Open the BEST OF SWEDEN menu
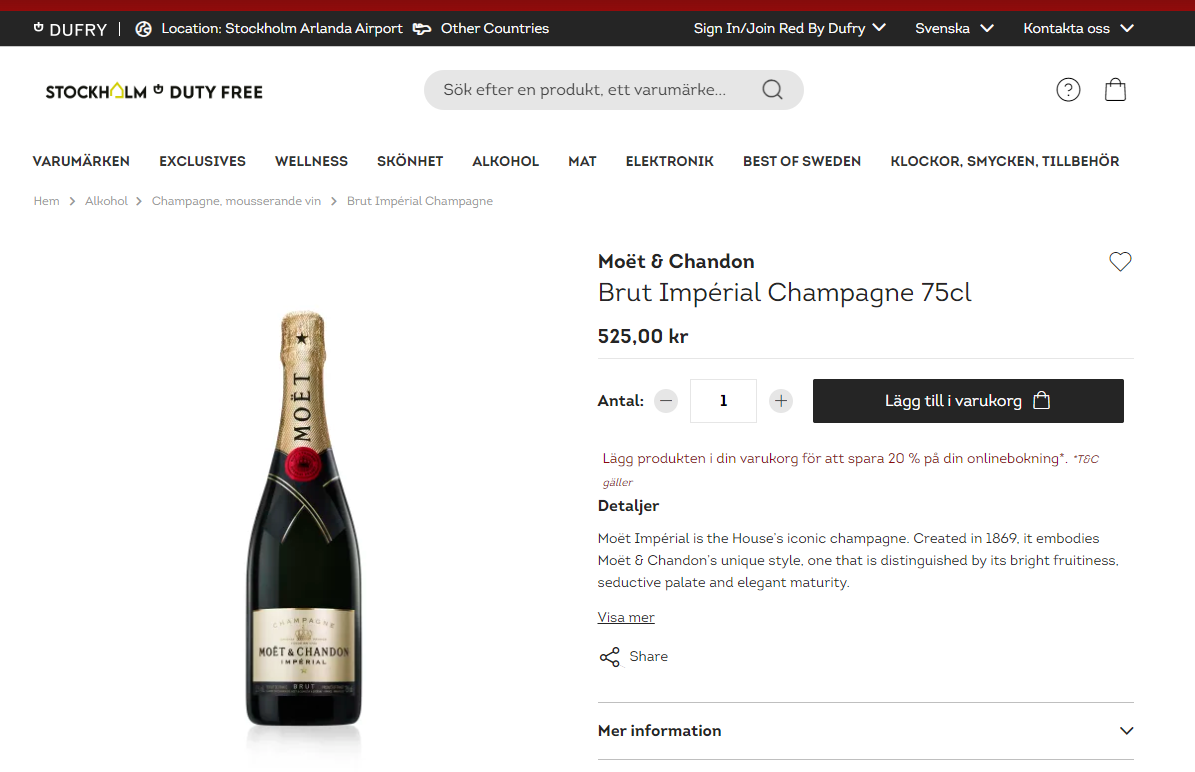Screen dimensions: 1195x772 (801, 161)
